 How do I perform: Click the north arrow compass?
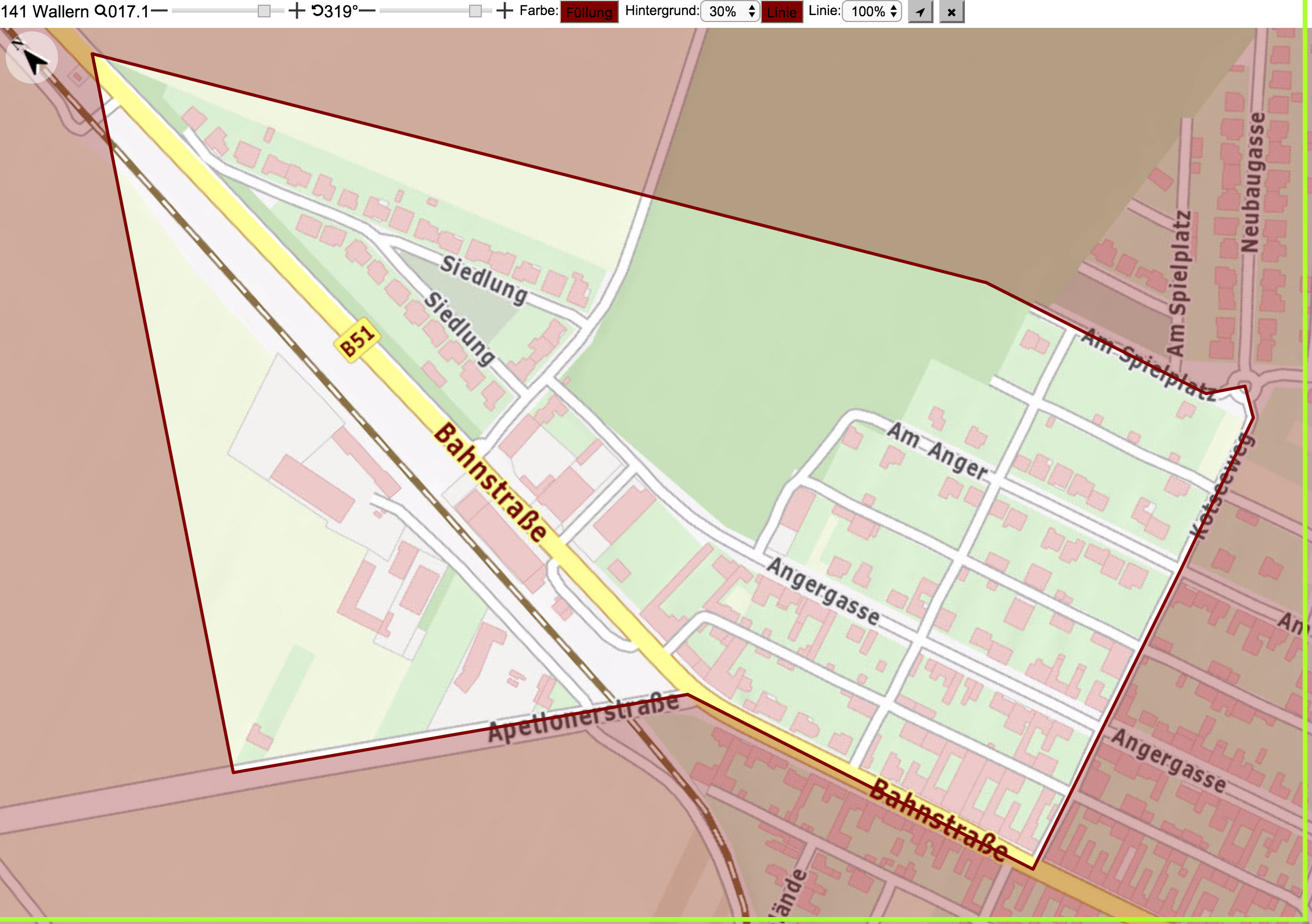[31, 57]
